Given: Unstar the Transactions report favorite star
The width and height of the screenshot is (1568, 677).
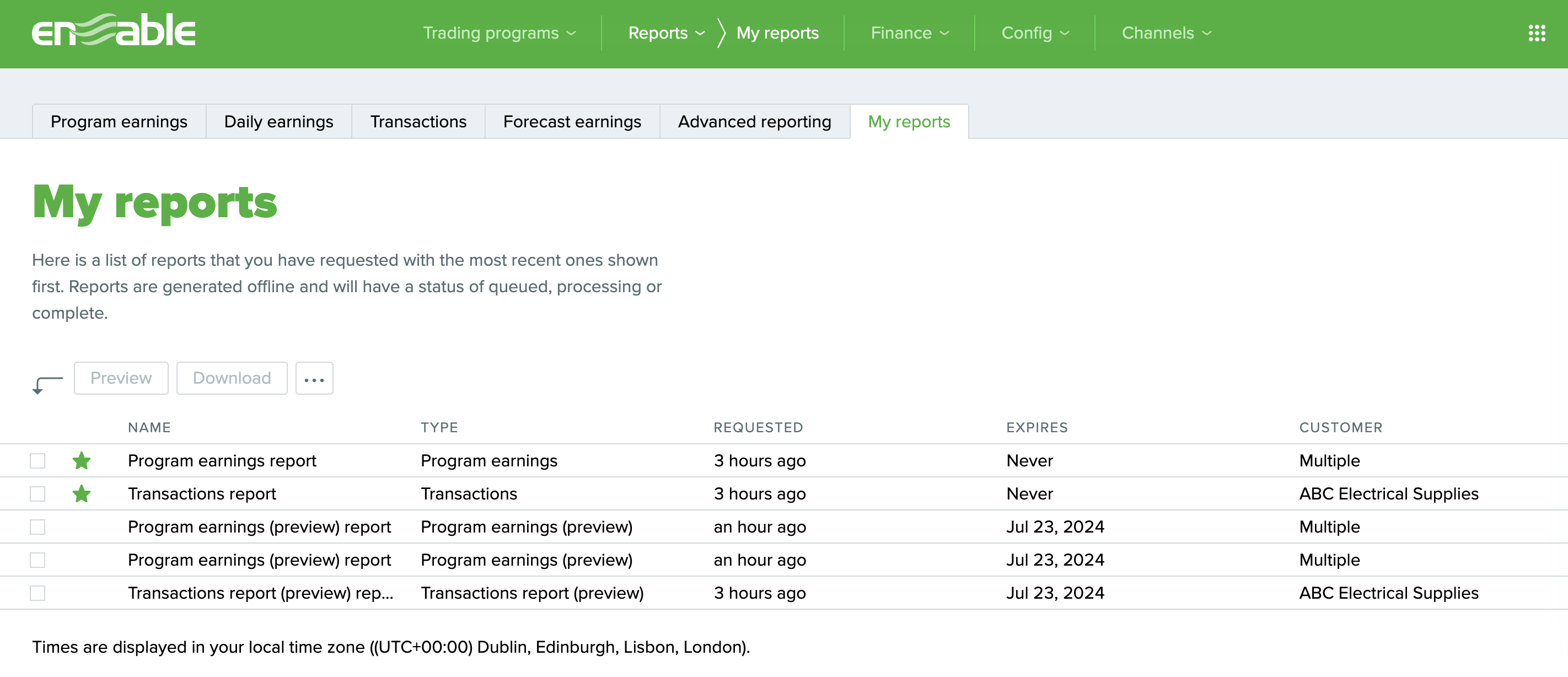Looking at the screenshot, I should pyautogui.click(x=82, y=494).
